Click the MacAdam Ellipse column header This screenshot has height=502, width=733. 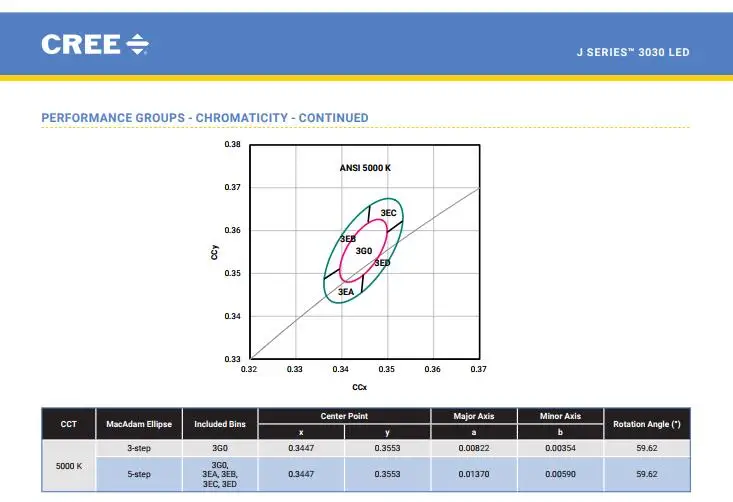[139, 424]
